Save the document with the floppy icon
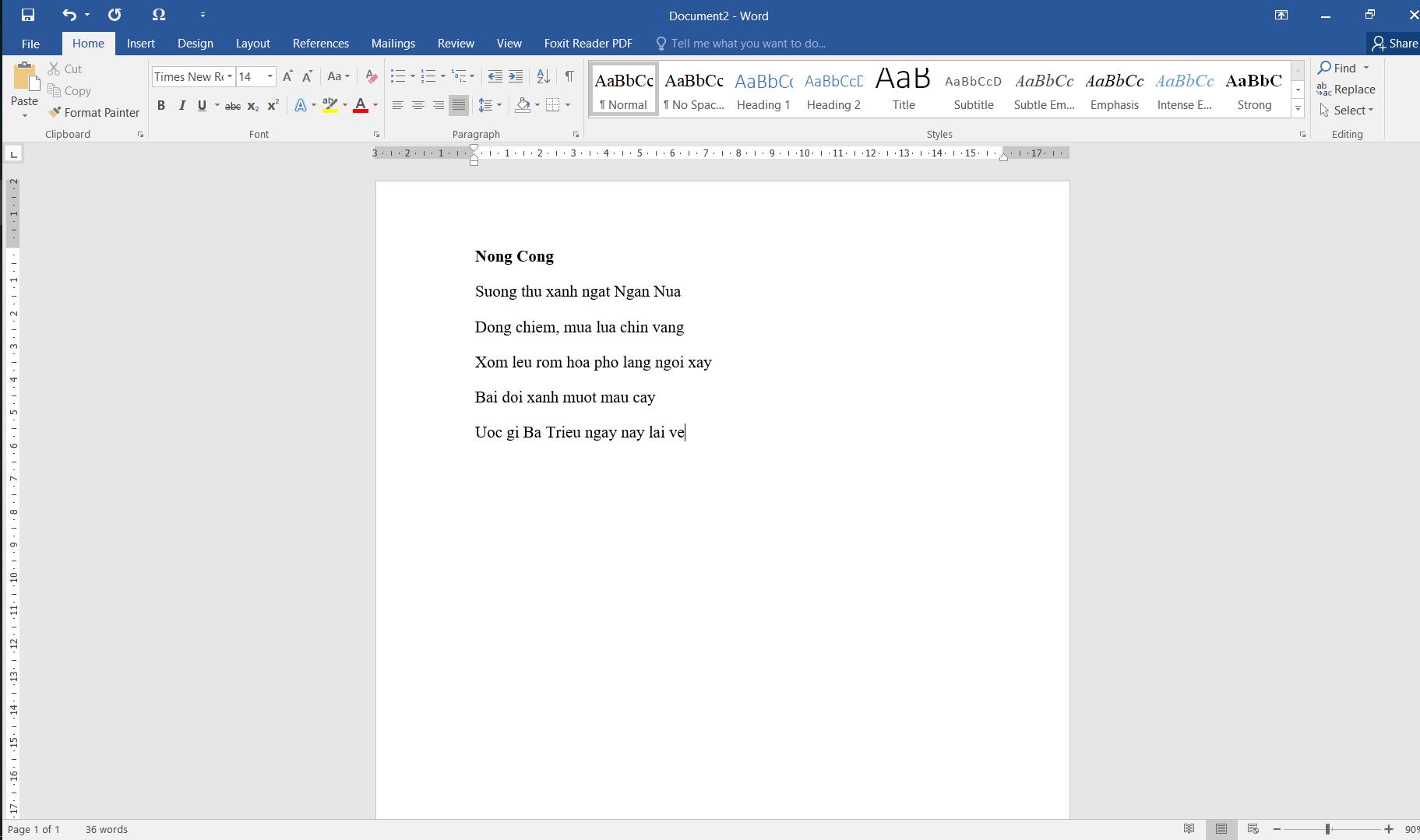The image size is (1420, 840). (x=28, y=15)
